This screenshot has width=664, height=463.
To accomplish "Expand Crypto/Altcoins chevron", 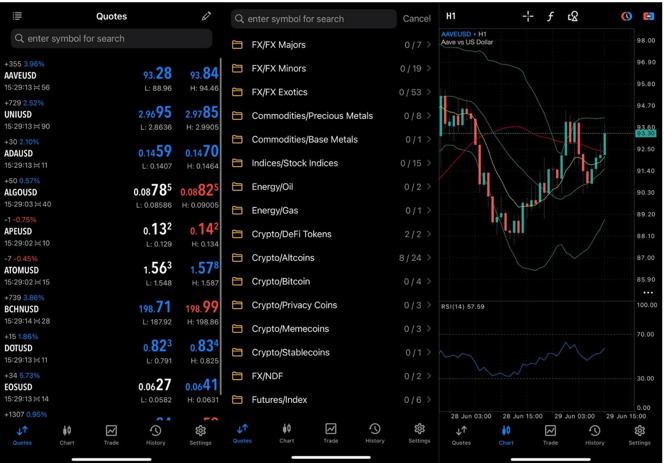I will click(429, 258).
